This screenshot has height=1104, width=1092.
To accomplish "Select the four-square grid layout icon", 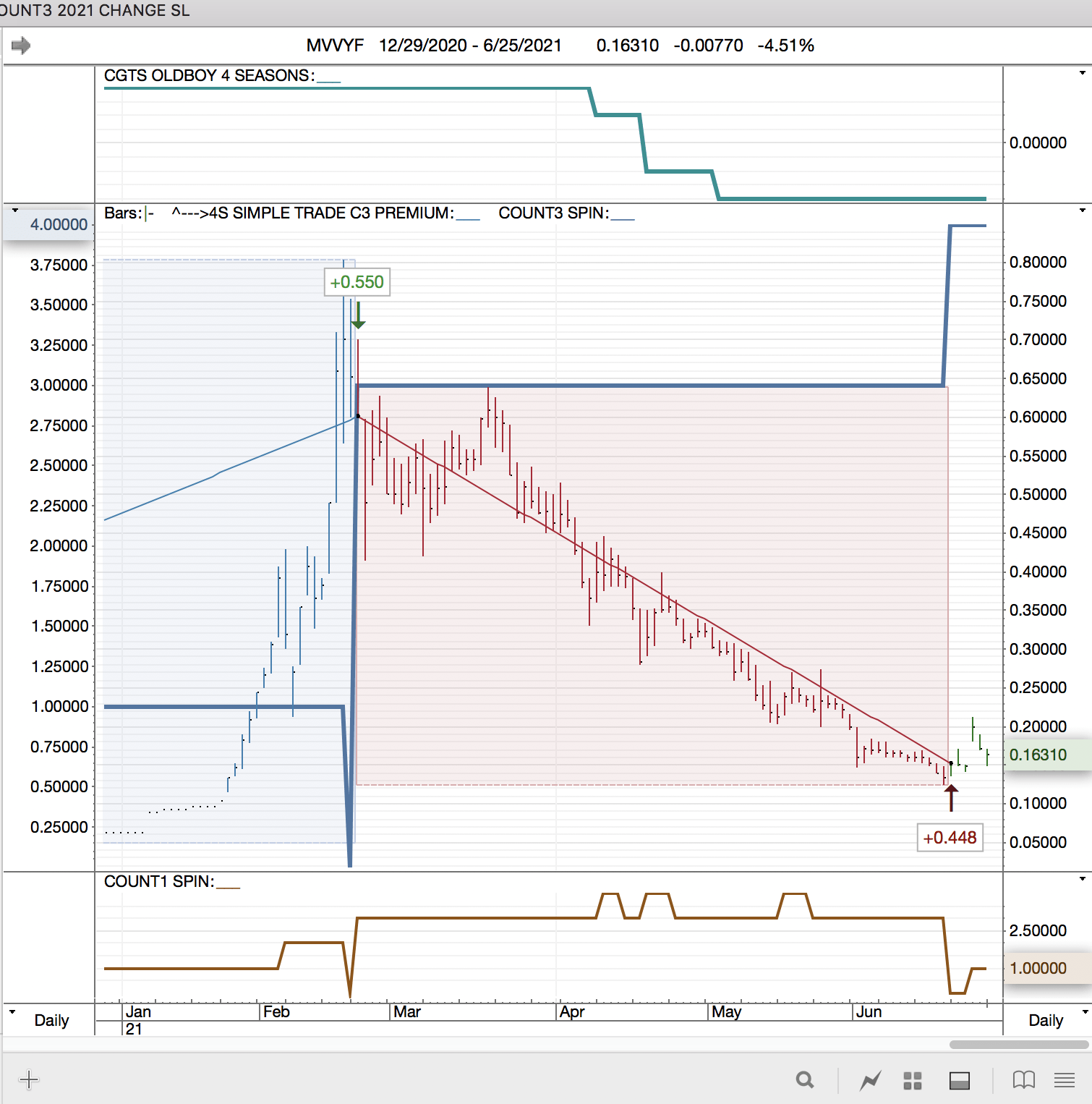I will pos(913,1081).
